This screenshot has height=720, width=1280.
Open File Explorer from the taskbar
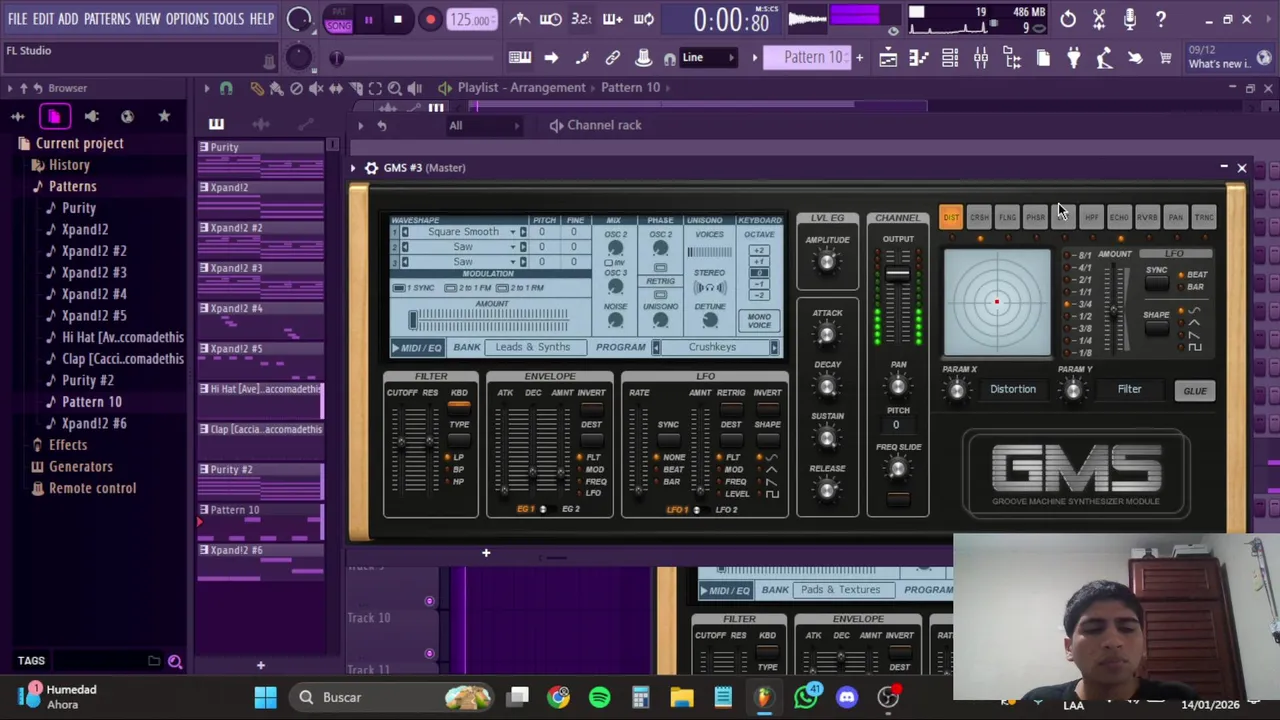(x=682, y=697)
